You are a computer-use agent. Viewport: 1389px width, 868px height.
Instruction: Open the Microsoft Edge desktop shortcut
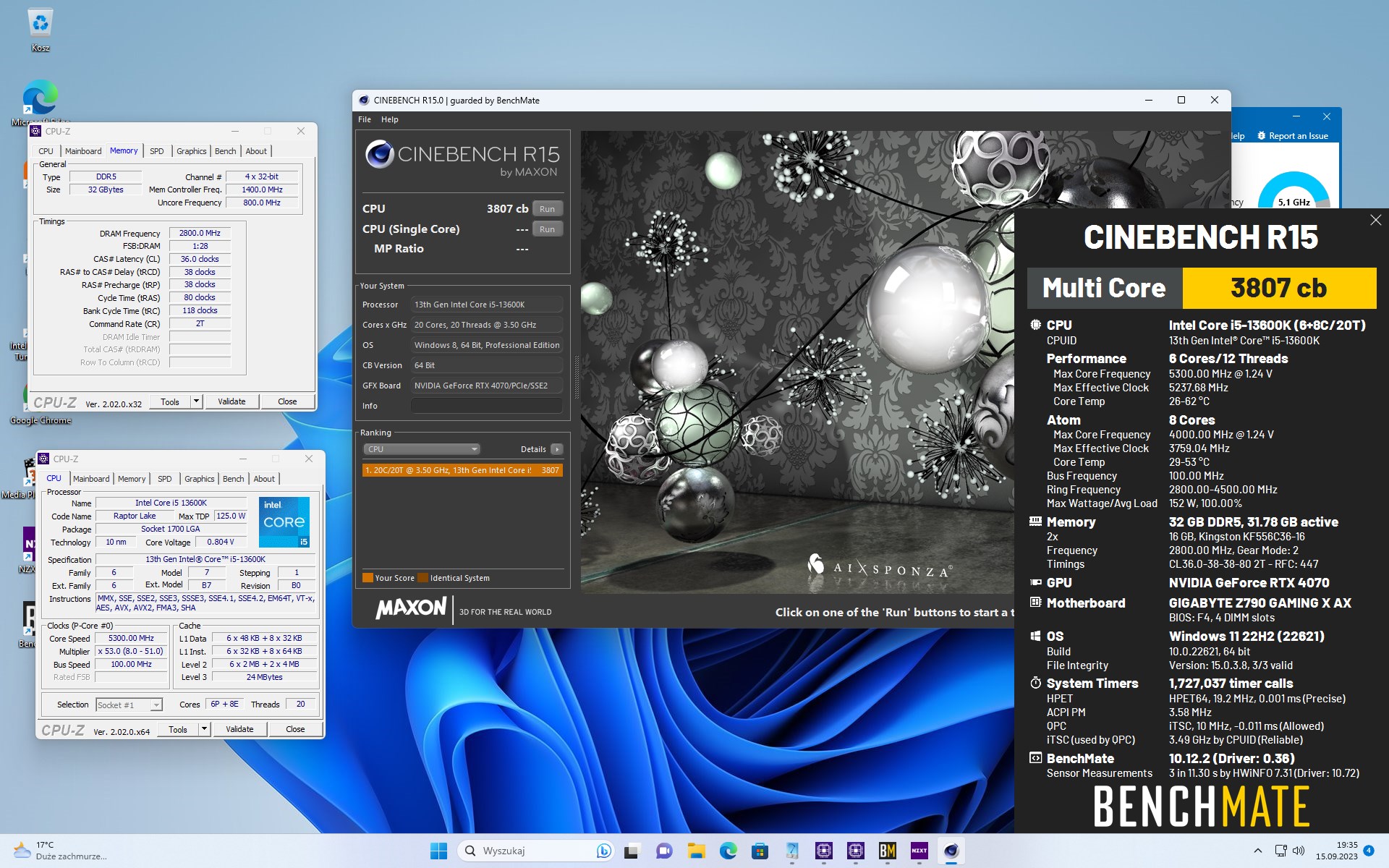[x=41, y=101]
